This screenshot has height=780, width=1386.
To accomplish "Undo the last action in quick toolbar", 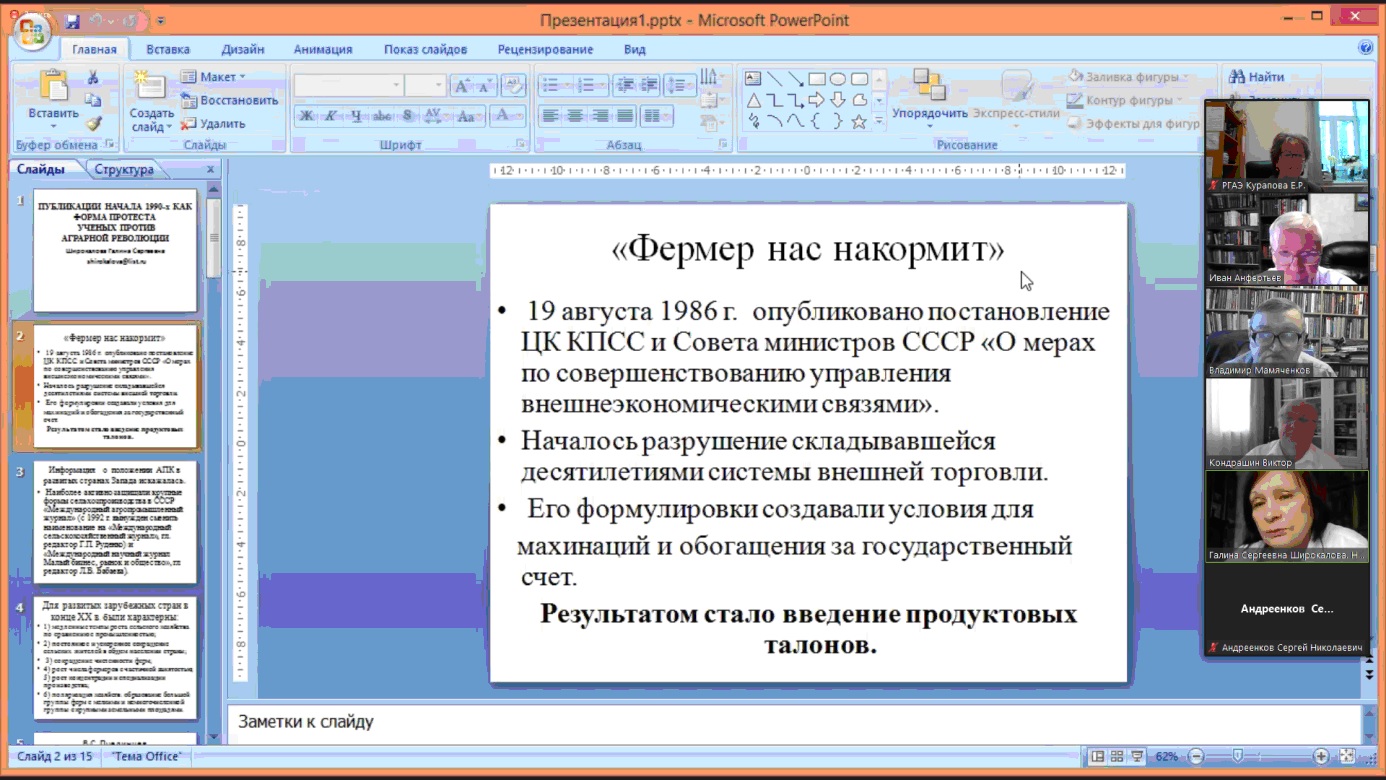I will tap(96, 20).
